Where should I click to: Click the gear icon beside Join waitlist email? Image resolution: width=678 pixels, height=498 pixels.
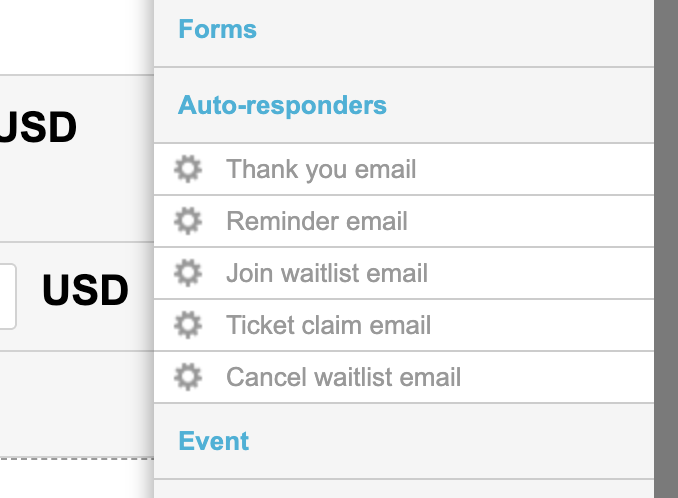(x=187, y=273)
